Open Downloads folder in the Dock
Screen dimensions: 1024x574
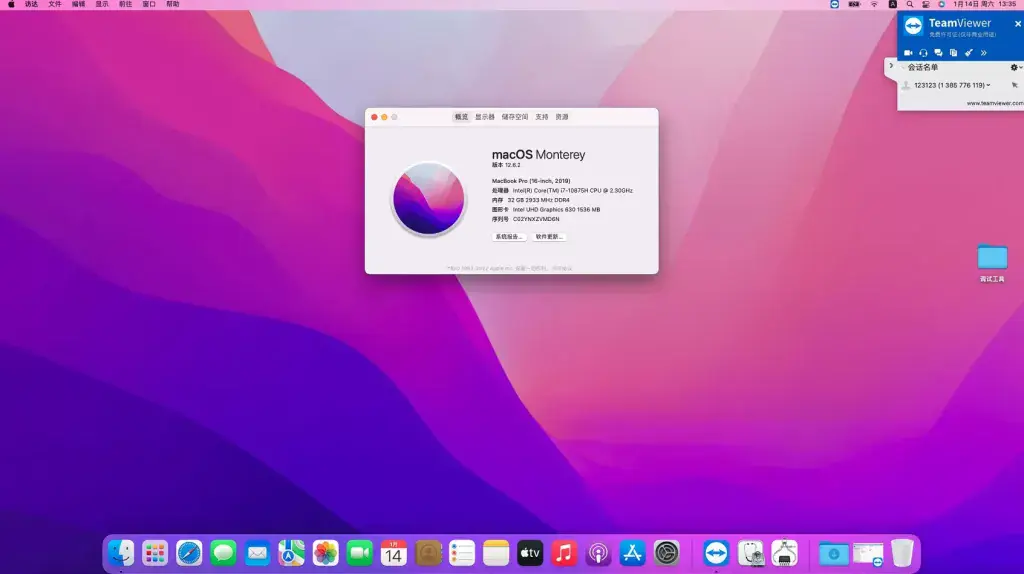(x=834, y=553)
